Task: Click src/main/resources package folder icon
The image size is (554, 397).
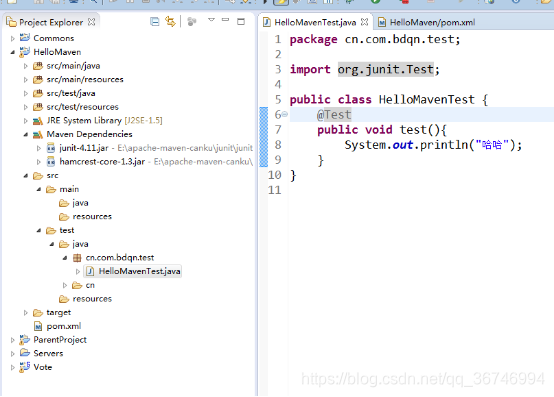Action: pyautogui.click(x=38, y=79)
